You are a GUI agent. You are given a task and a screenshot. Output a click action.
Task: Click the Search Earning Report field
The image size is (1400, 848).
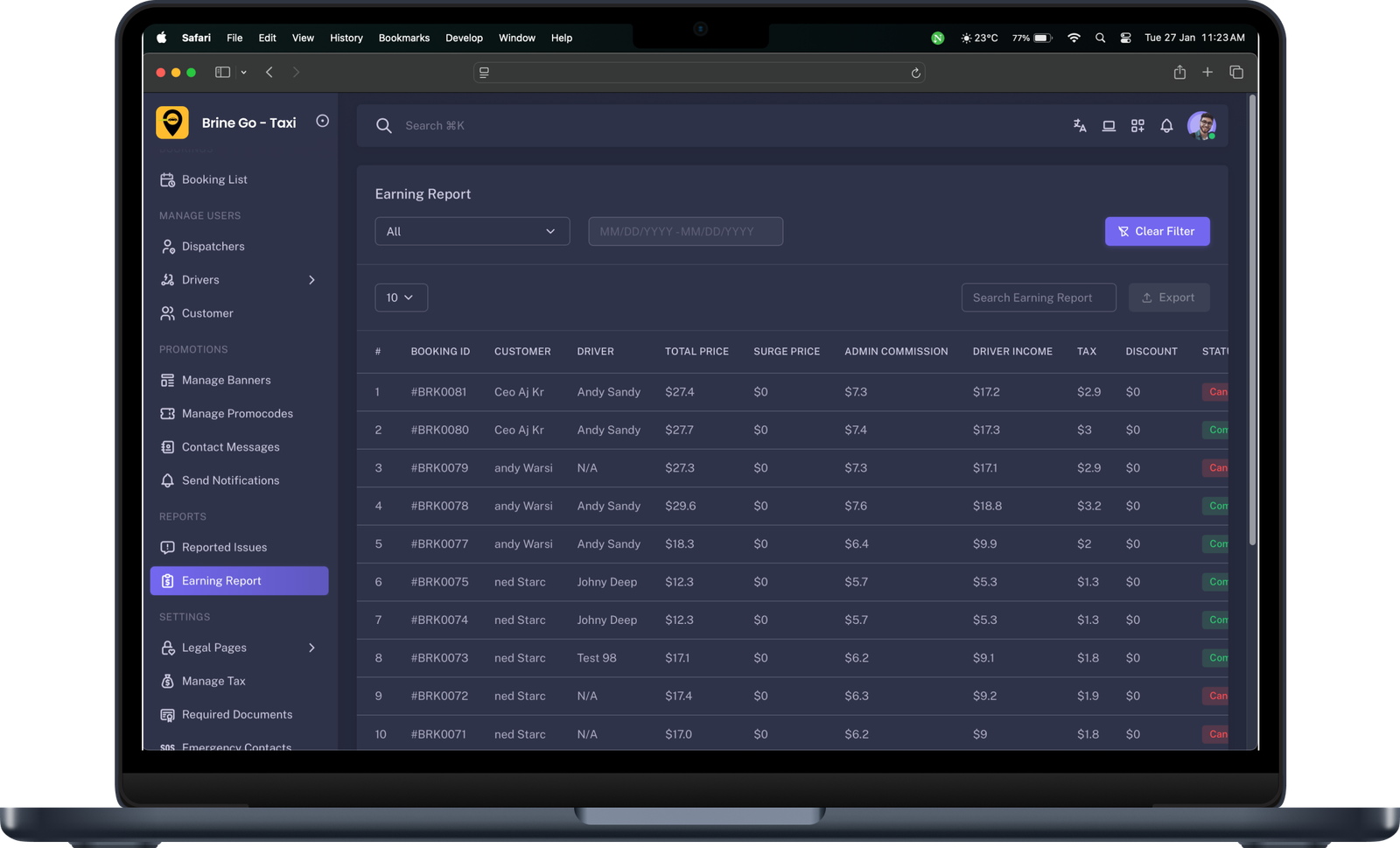click(x=1039, y=298)
